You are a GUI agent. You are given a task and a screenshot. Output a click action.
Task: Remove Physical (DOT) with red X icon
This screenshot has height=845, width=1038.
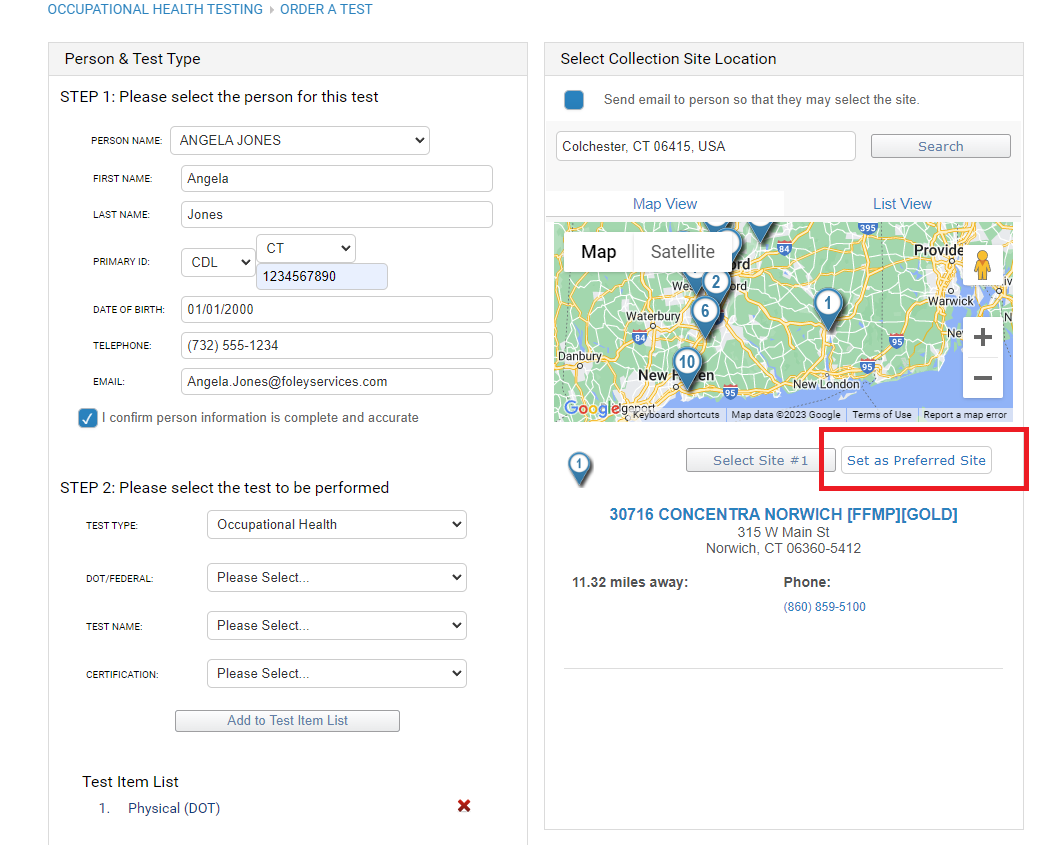464,806
